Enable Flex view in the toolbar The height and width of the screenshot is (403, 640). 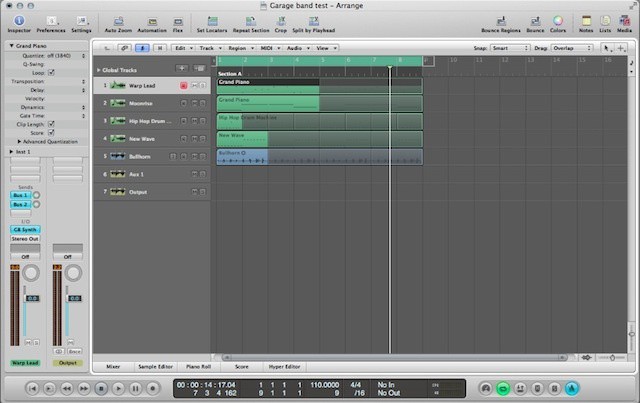[x=178, y=21]
